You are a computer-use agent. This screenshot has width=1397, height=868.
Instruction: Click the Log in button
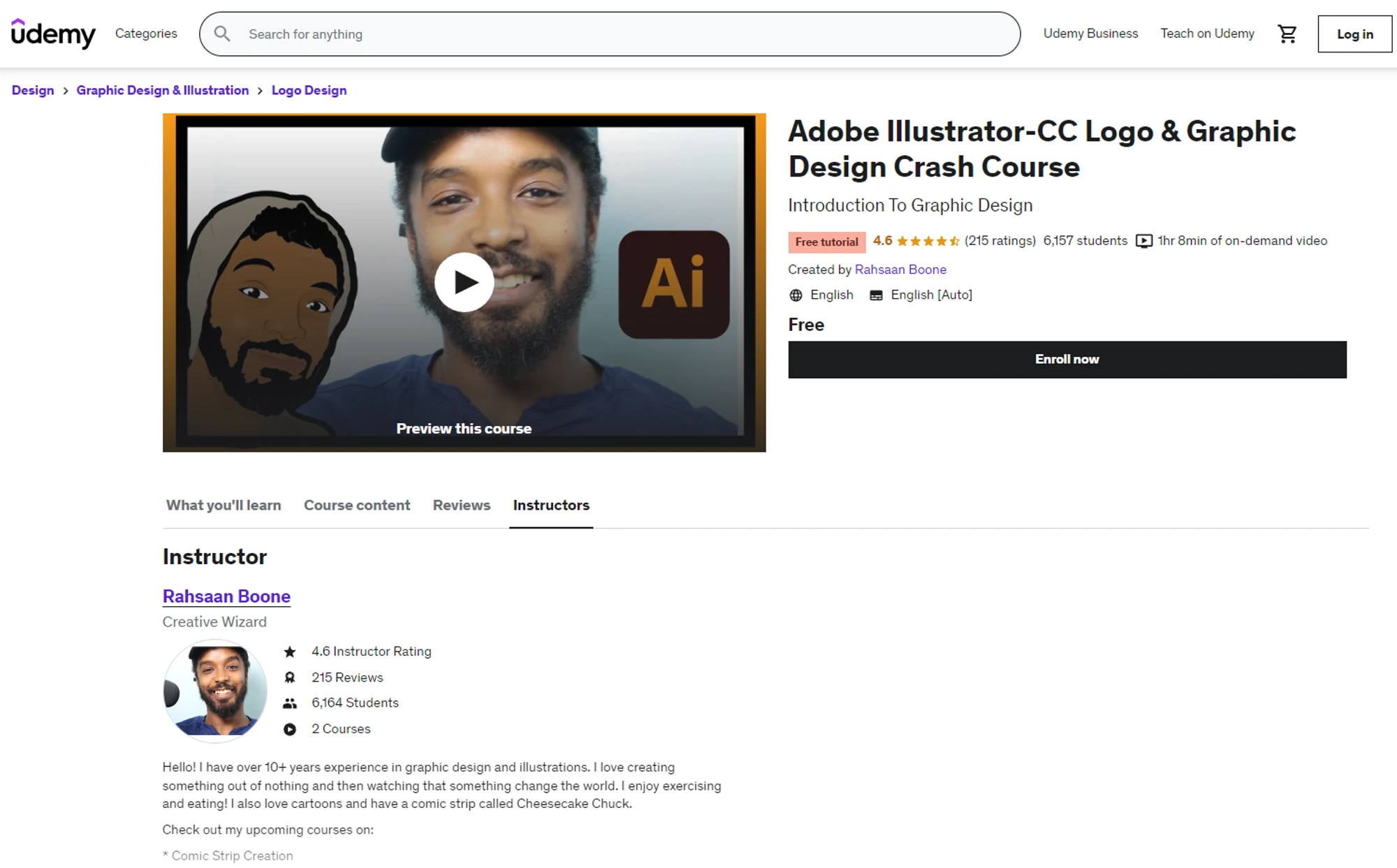click(1354, 34)
